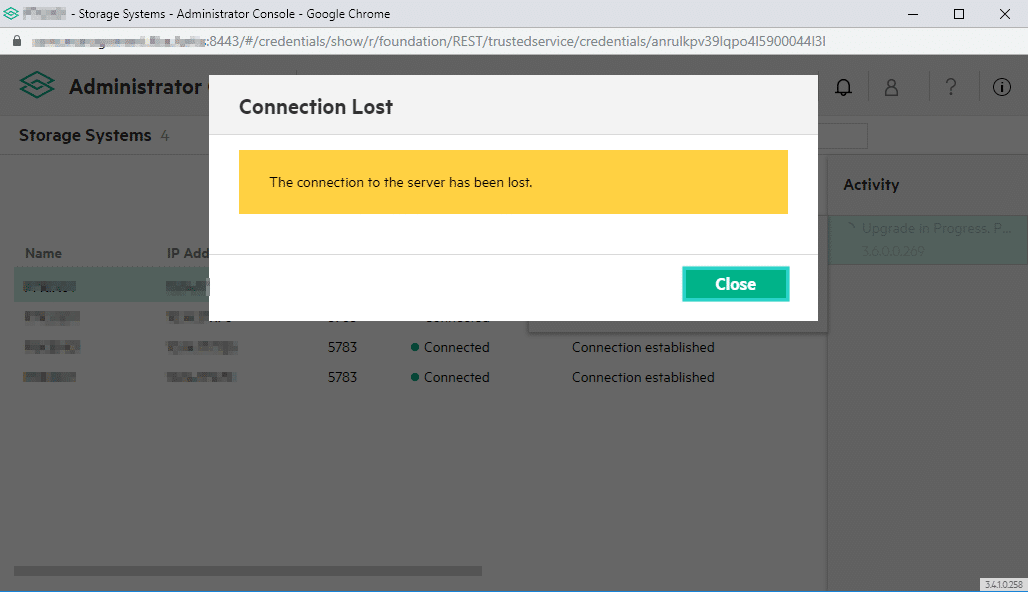Click the IP Address column header
The width and height of the screenshot is (1028, 592).
point(187,253)
